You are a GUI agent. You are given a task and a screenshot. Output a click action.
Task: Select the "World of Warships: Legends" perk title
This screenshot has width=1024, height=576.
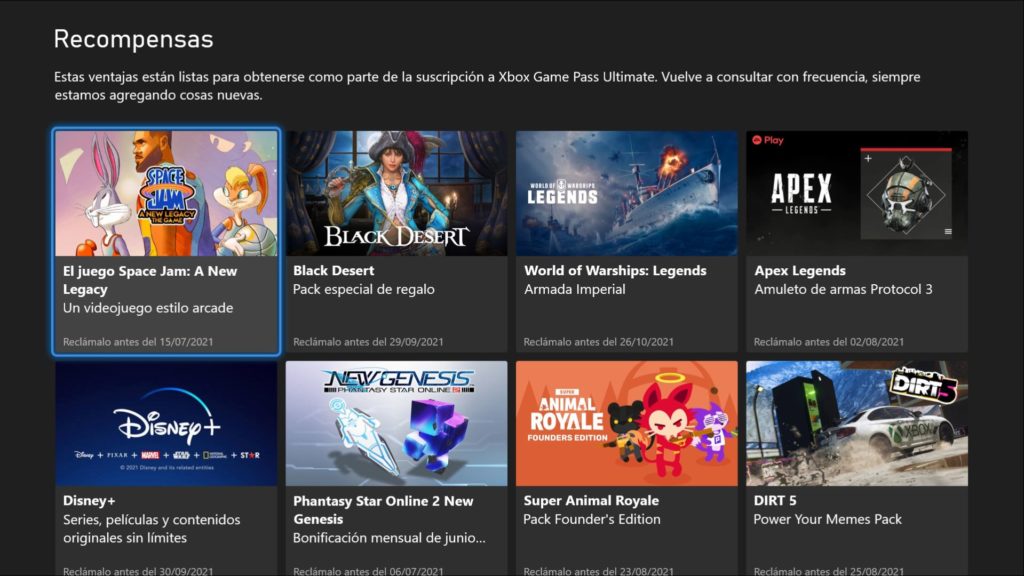click(x=615, y=270)
